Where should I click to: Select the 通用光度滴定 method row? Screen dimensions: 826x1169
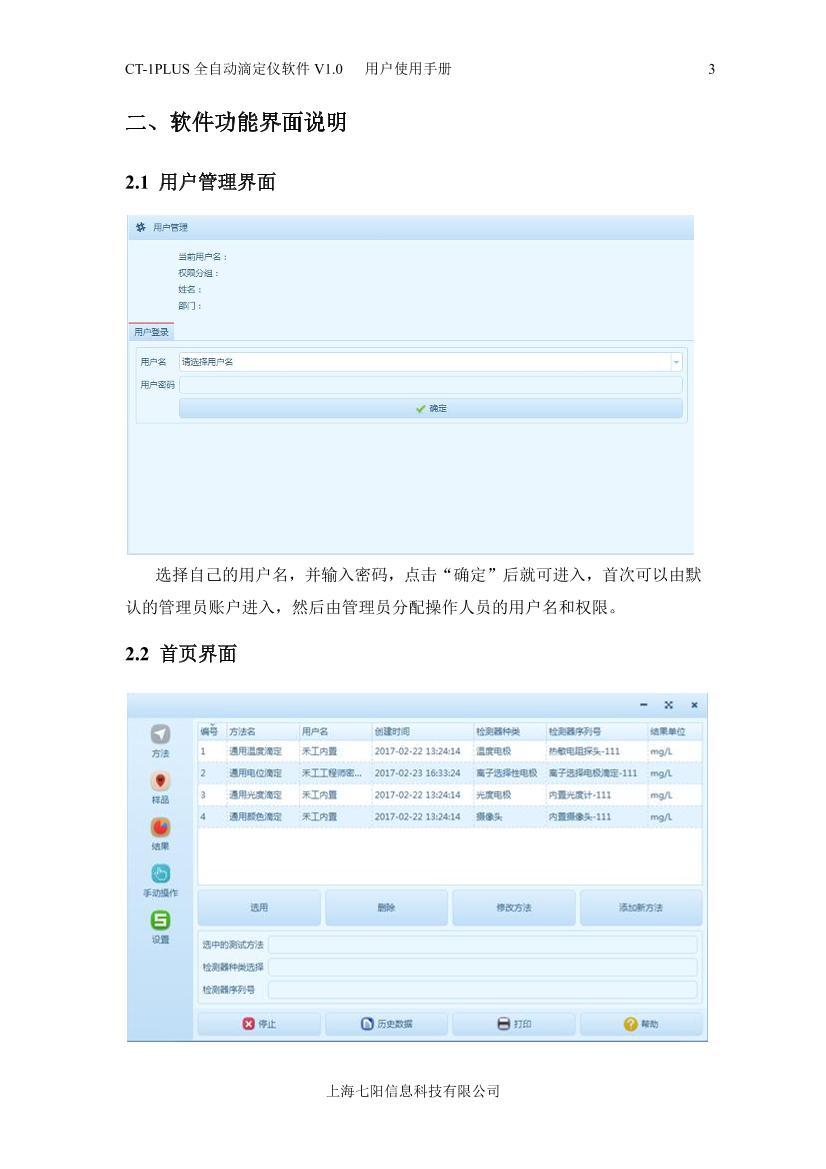click(450, 795)
